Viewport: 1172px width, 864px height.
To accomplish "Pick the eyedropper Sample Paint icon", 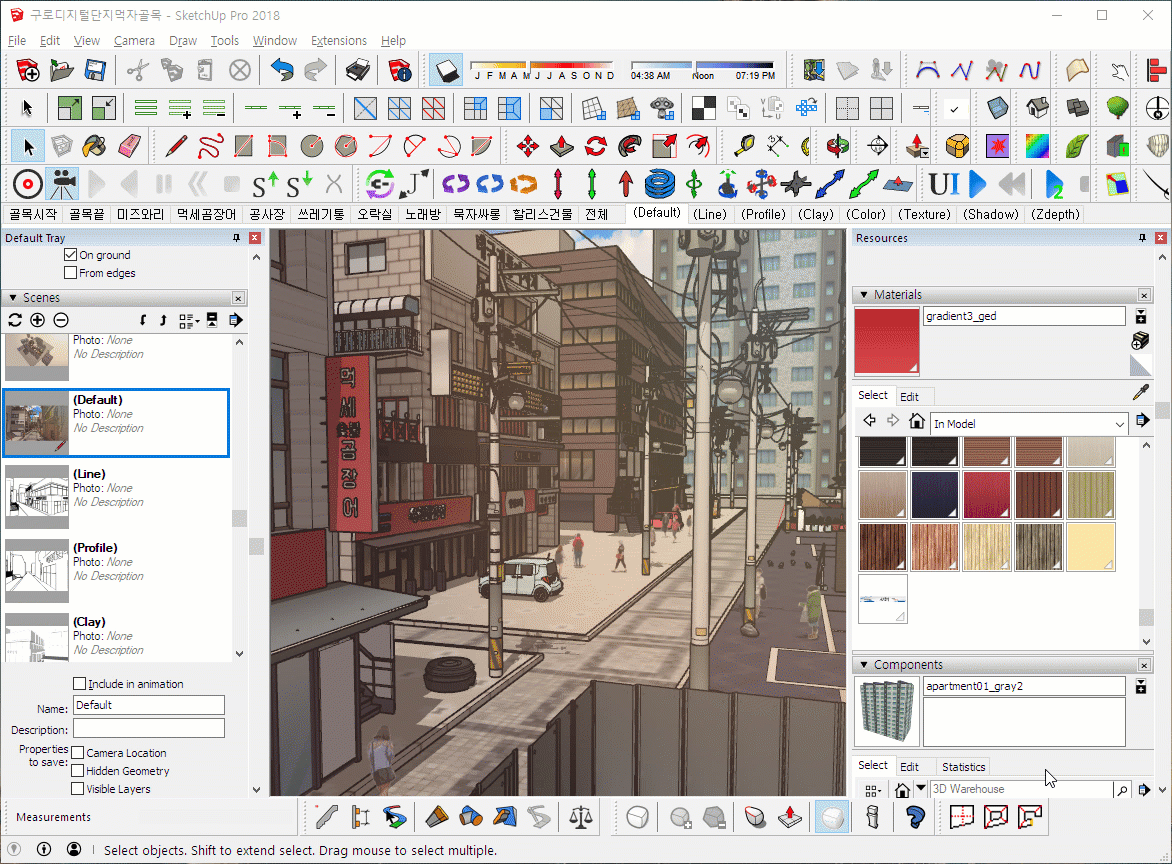I will tap(1141, 392).
